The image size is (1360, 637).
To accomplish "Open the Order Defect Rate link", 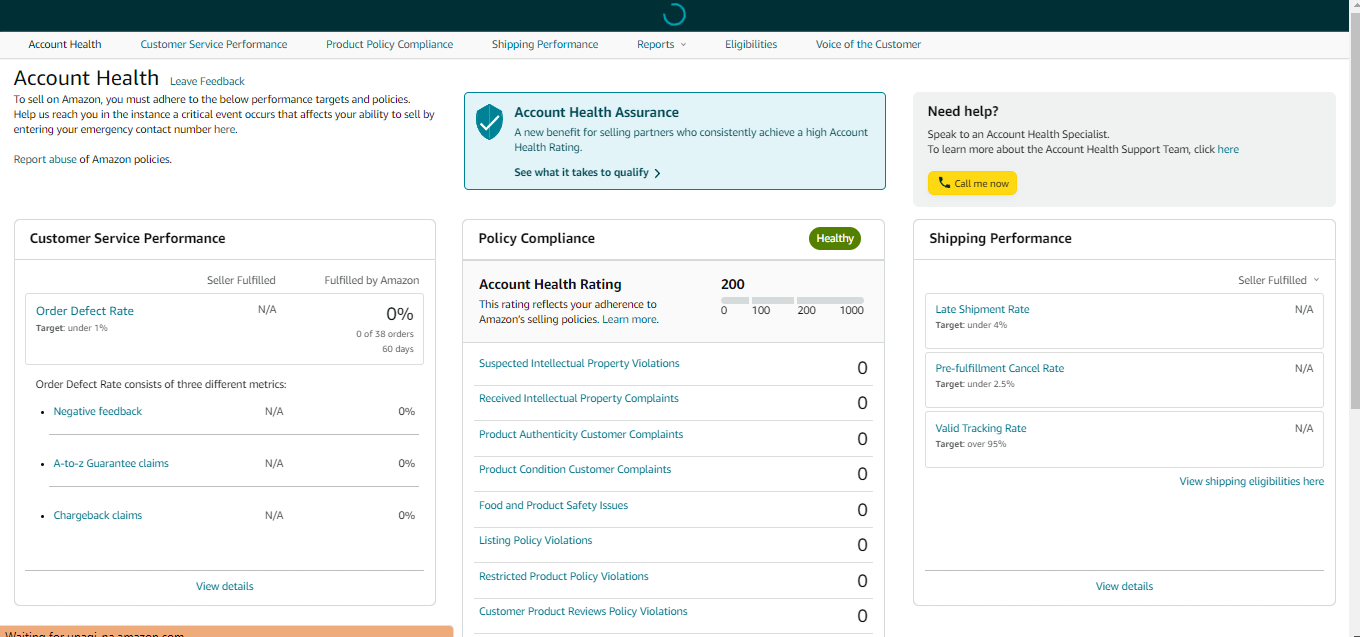I will [x=85, y=311].
